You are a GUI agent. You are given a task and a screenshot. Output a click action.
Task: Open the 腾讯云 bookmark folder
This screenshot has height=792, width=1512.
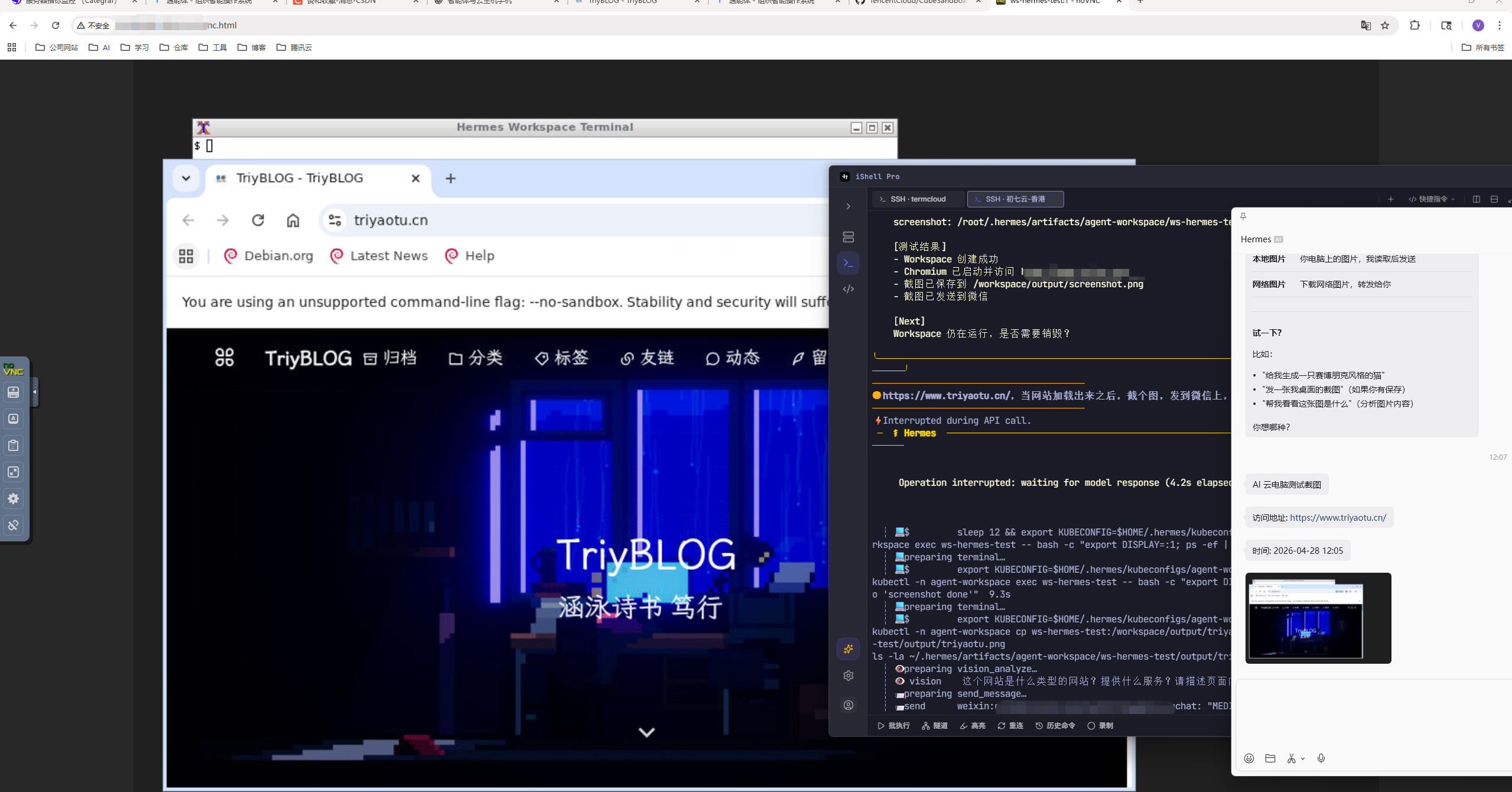coord(294,47)
